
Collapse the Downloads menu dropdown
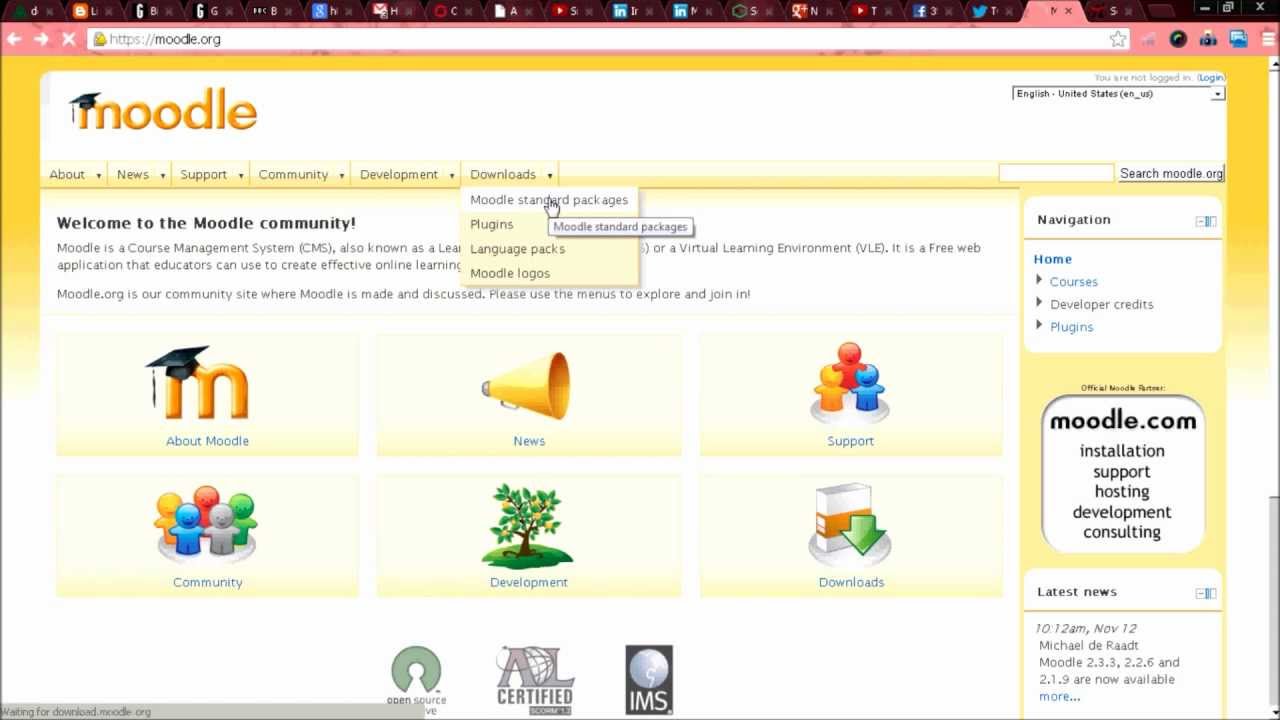point(511,174)
